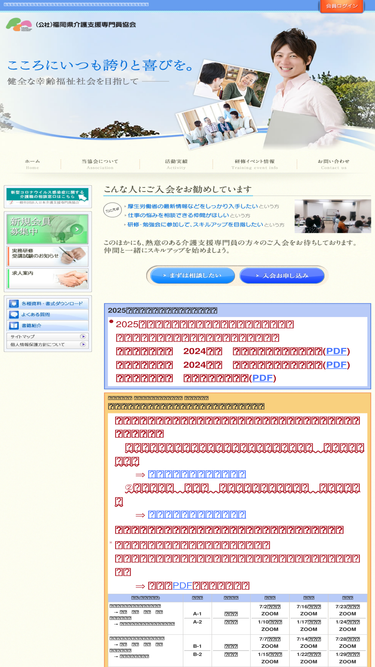Viewport: 375px width, 667px height.
Task: Open the first 2024 PDF link
Action: [337, 351]
